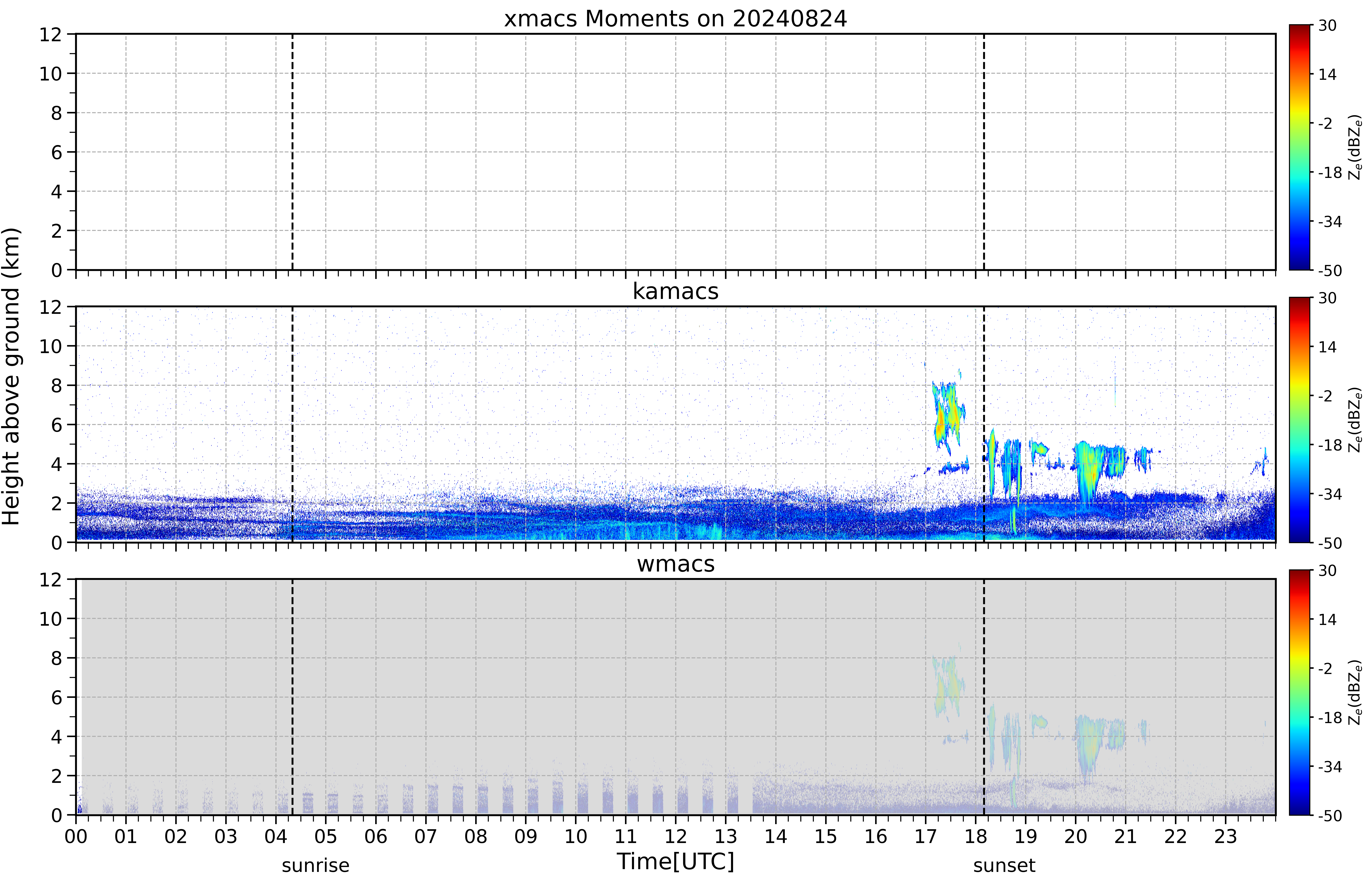
Task: Select the "sunrise" label below the time axis
Action: pyautogui.click(x=316, y=865)
